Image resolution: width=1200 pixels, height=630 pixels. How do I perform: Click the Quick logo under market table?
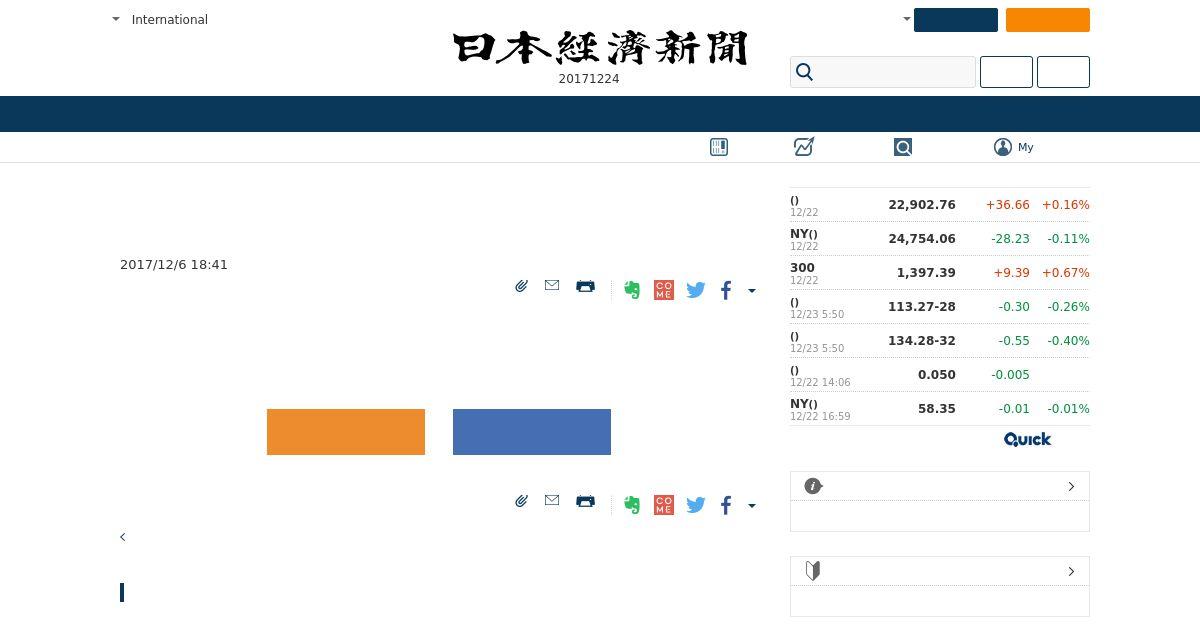tap(1027, 439)
